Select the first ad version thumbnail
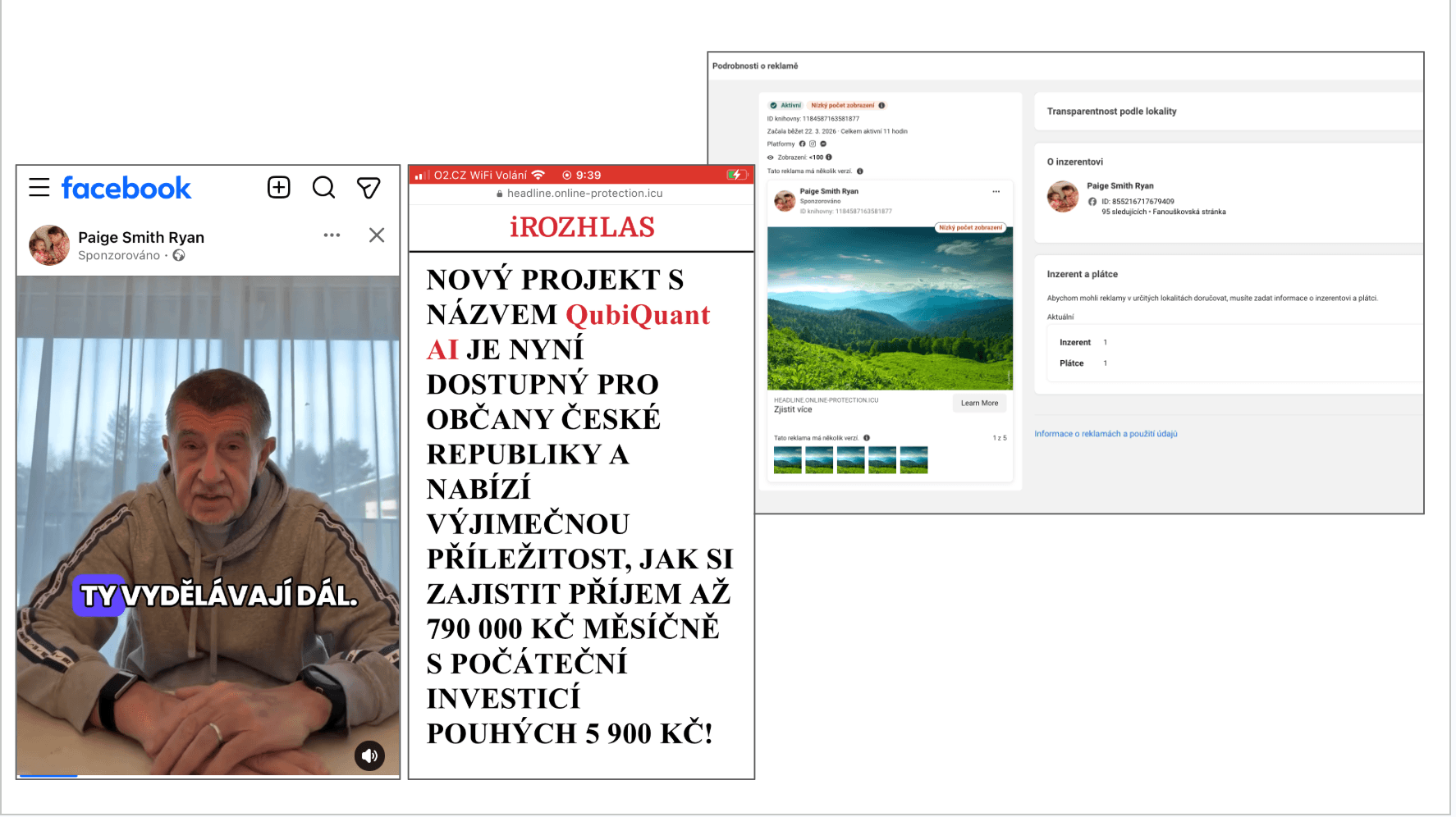 tap(788, 460)
